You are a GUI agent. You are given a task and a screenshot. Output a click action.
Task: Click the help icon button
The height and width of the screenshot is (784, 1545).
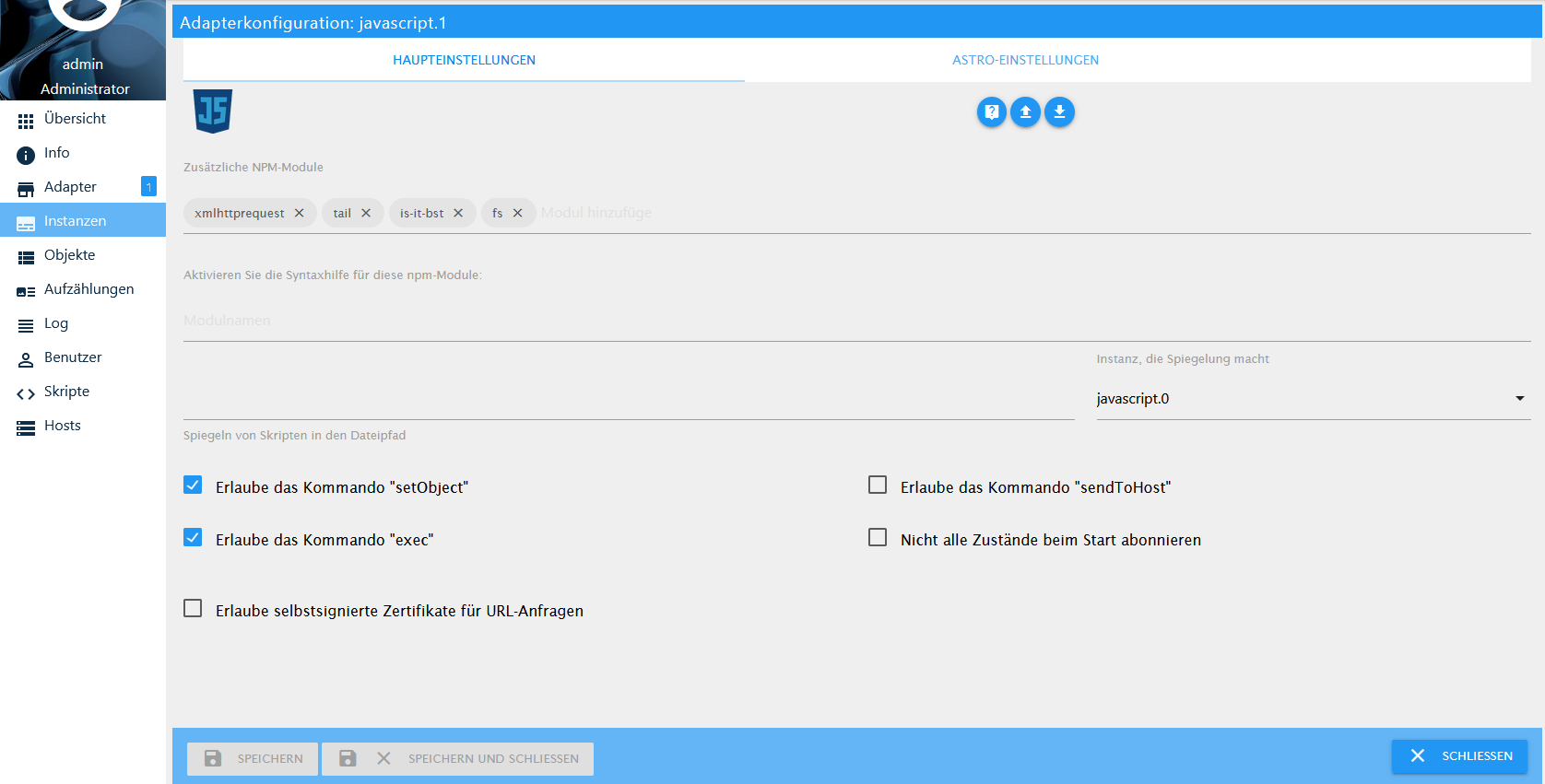point(991,111)
